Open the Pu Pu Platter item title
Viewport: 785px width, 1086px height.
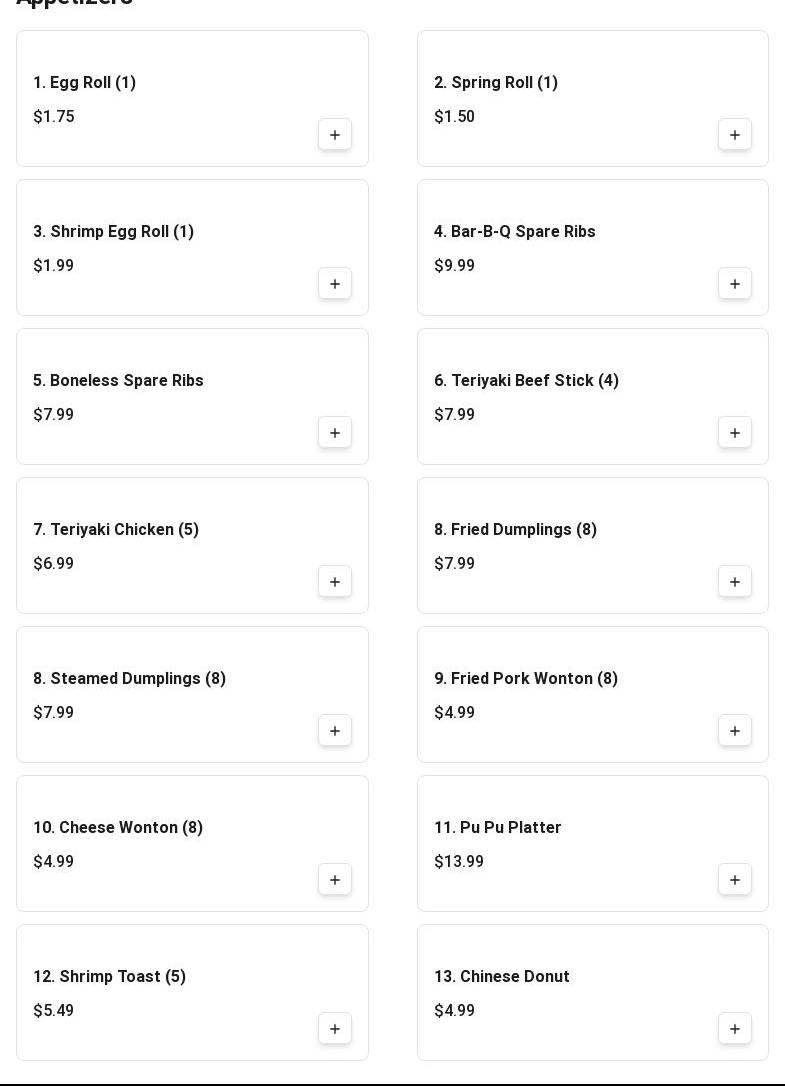[497, 828]
